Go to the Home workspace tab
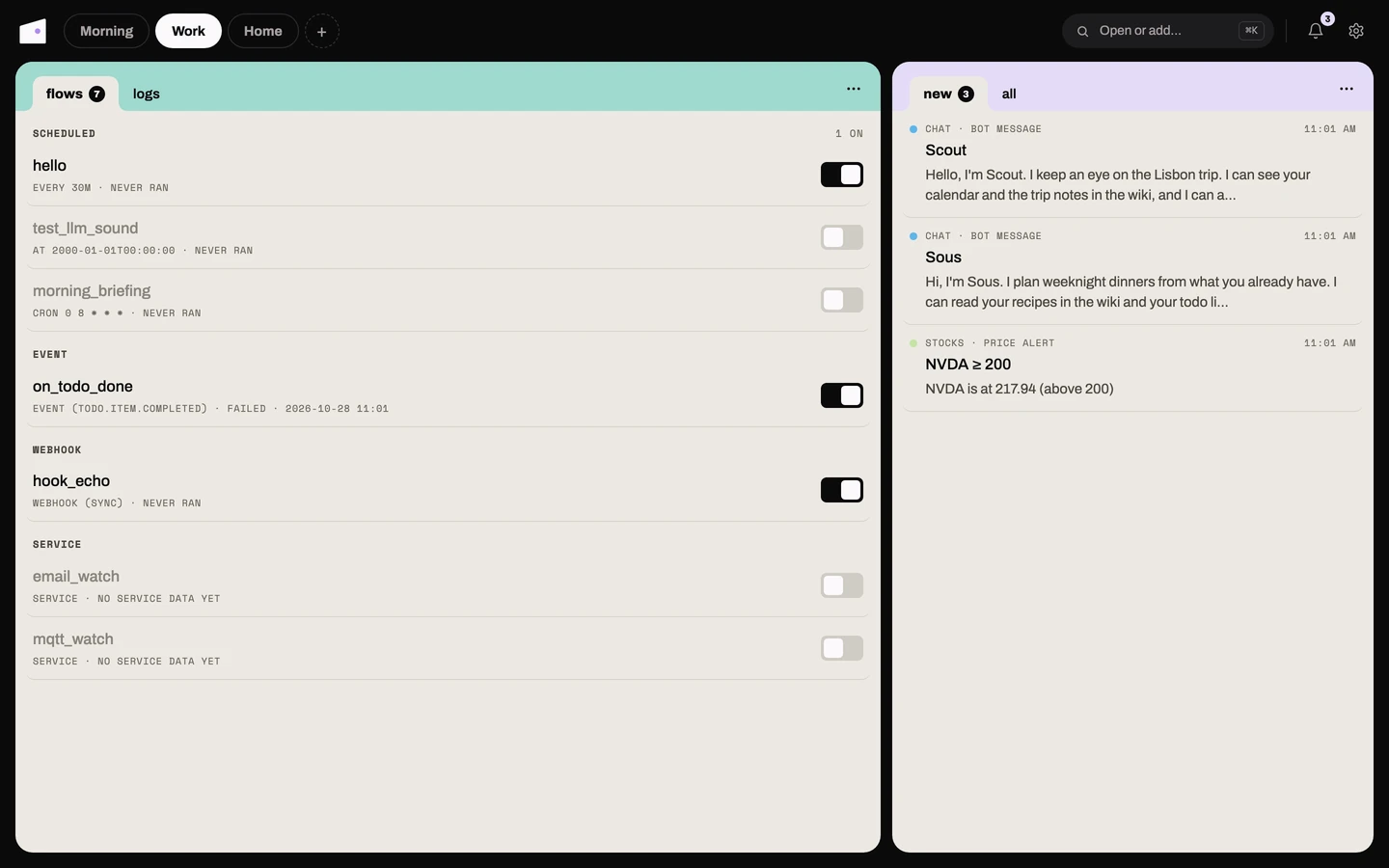Screen dimensions: 1389x868 [x=263, y=31]
